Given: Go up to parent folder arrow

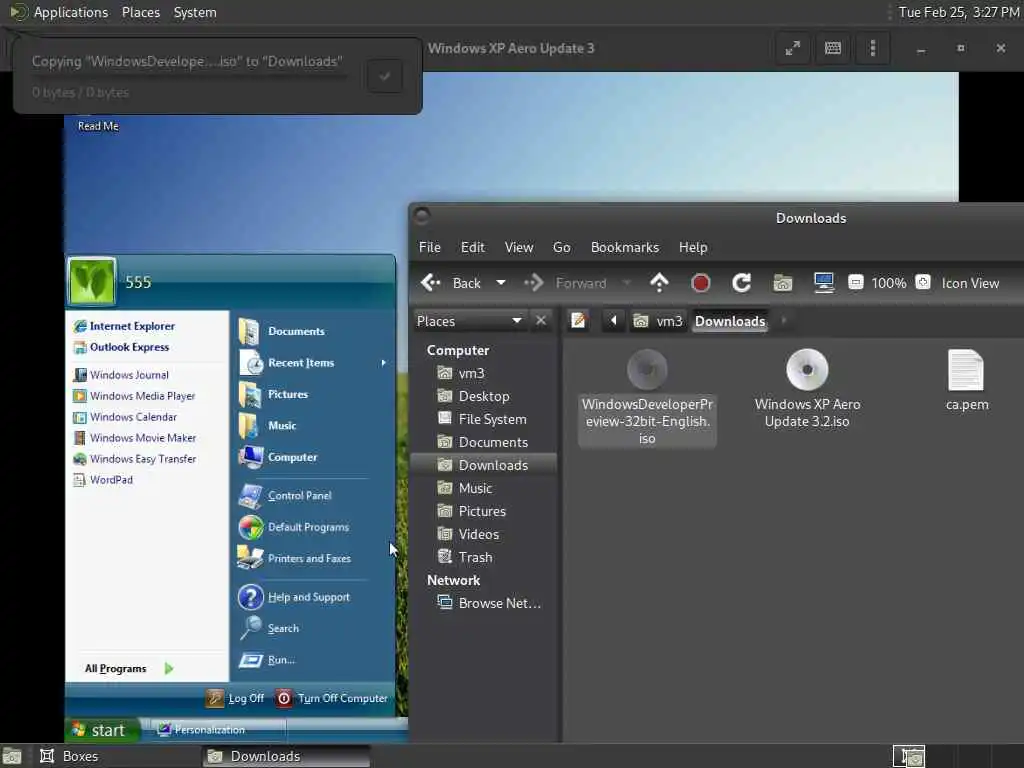Looking at the screenshot, I should 659,283.
